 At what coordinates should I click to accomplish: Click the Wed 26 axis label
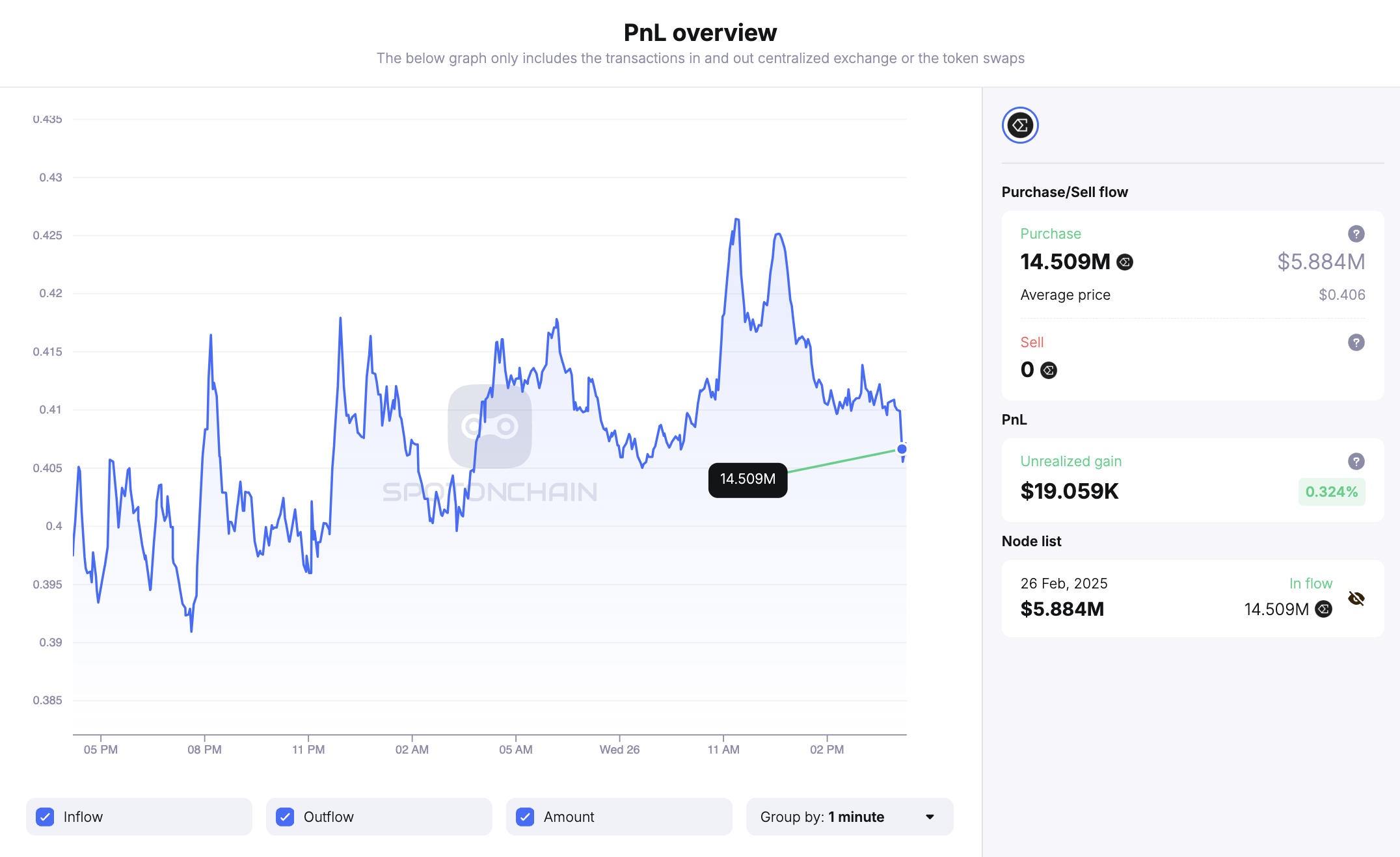point(619,749)
